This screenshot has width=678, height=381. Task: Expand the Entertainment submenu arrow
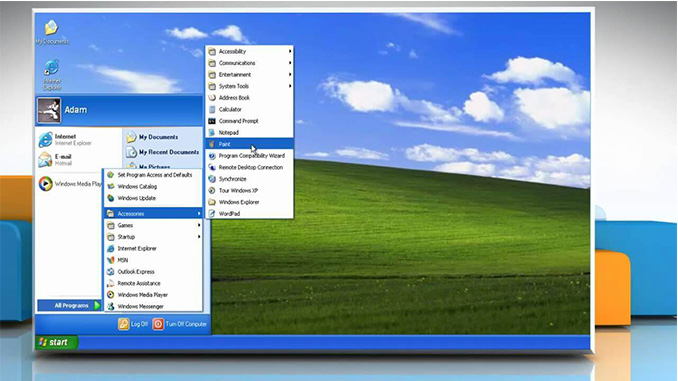point(290,75)
